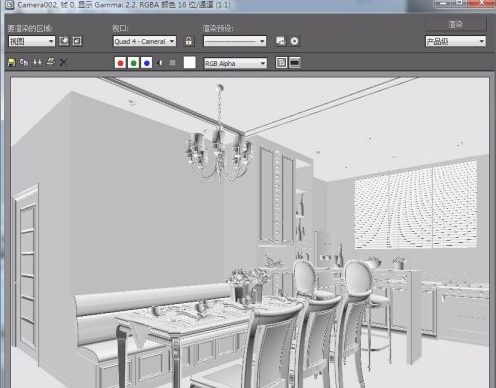Screen dimensions: 496x388
Task: Toggle the green channel display
Action: (133, 63)
